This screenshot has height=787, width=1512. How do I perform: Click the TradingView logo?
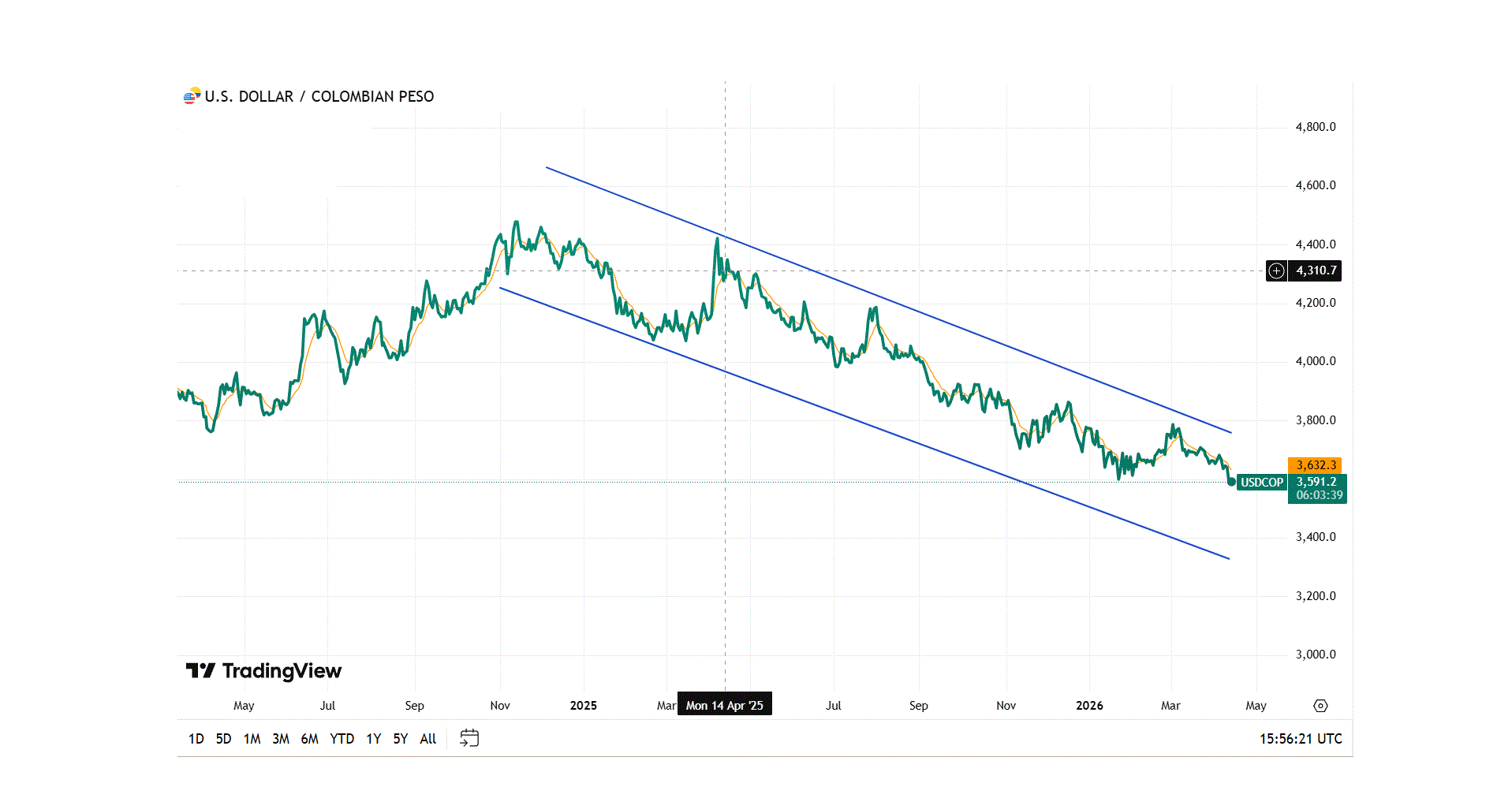(263, 671)
